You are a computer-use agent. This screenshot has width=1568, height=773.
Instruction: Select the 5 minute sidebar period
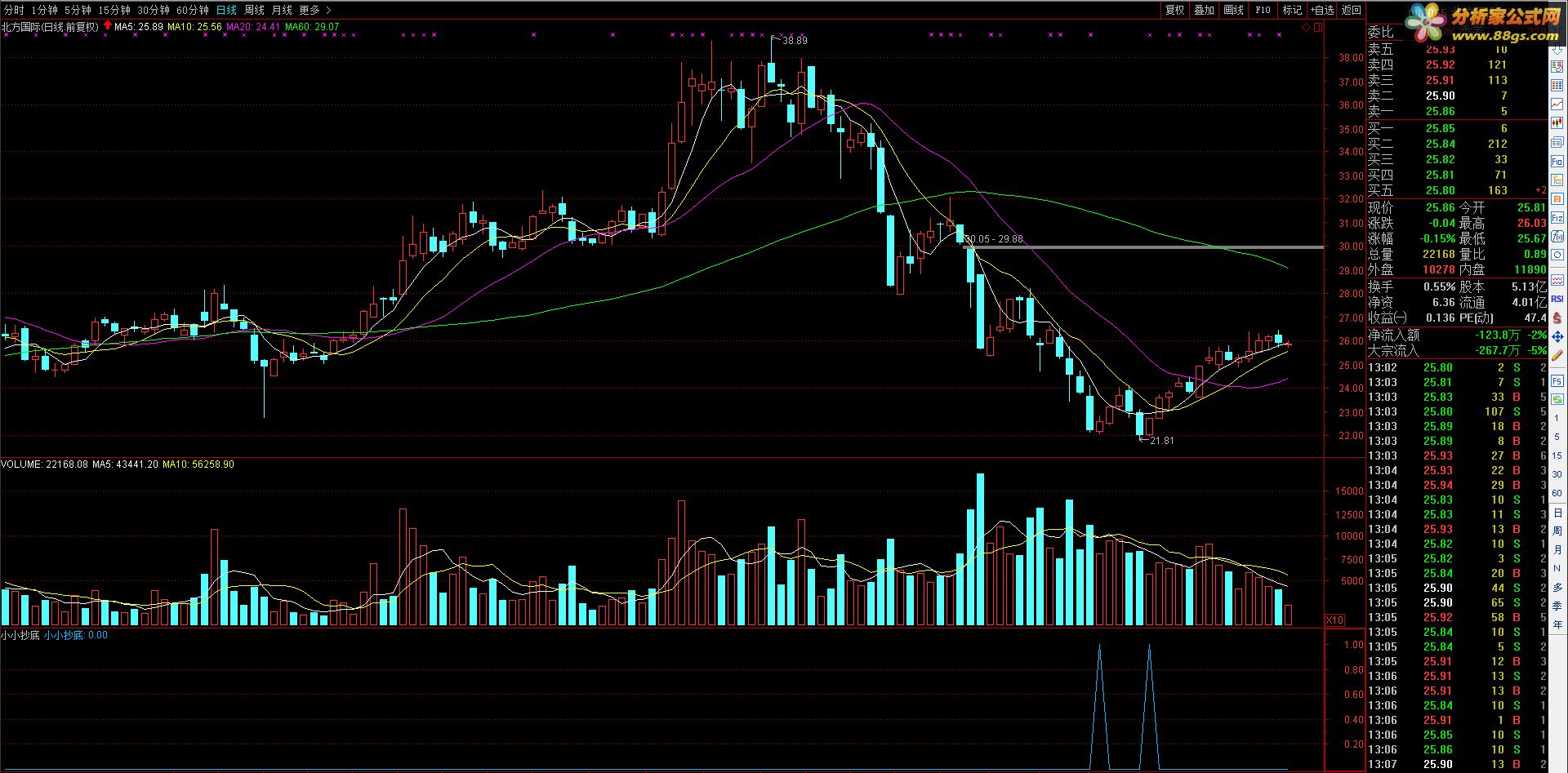[x=1557, y=437]
